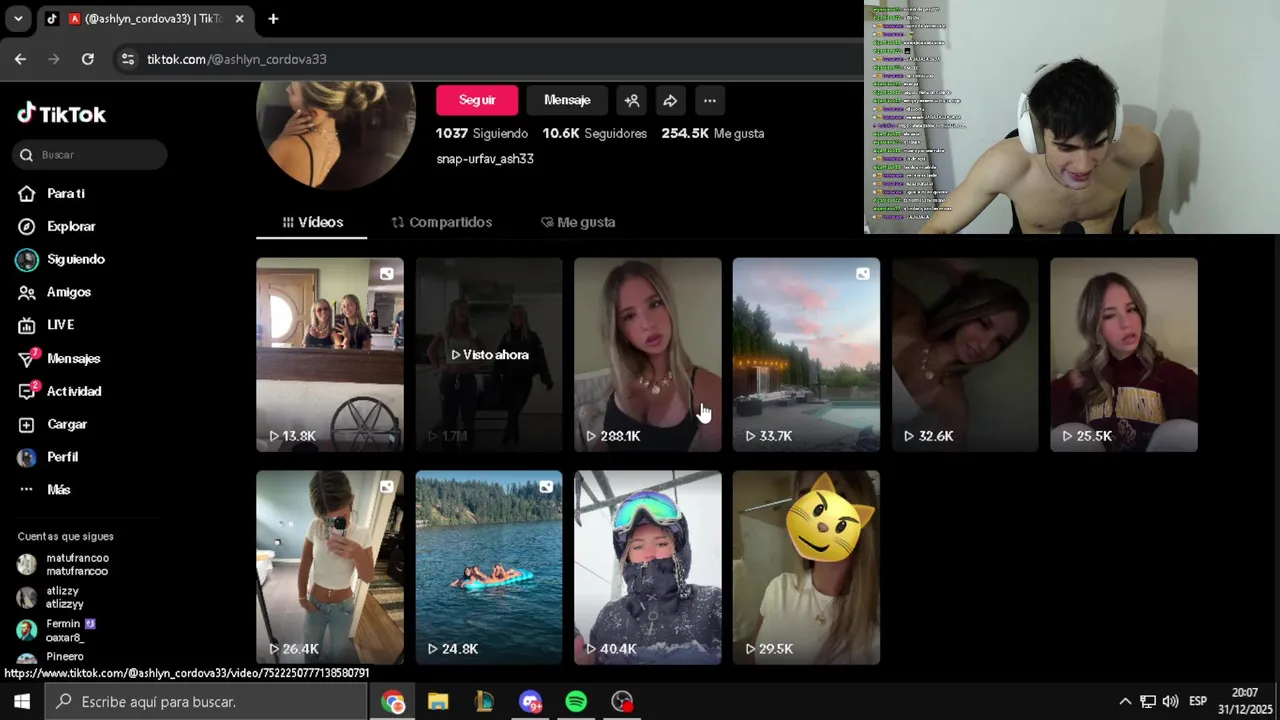1280x720 pixels.
Task: Select the ashlyn_cordova33 browser tab
Action: coord(145,18)
